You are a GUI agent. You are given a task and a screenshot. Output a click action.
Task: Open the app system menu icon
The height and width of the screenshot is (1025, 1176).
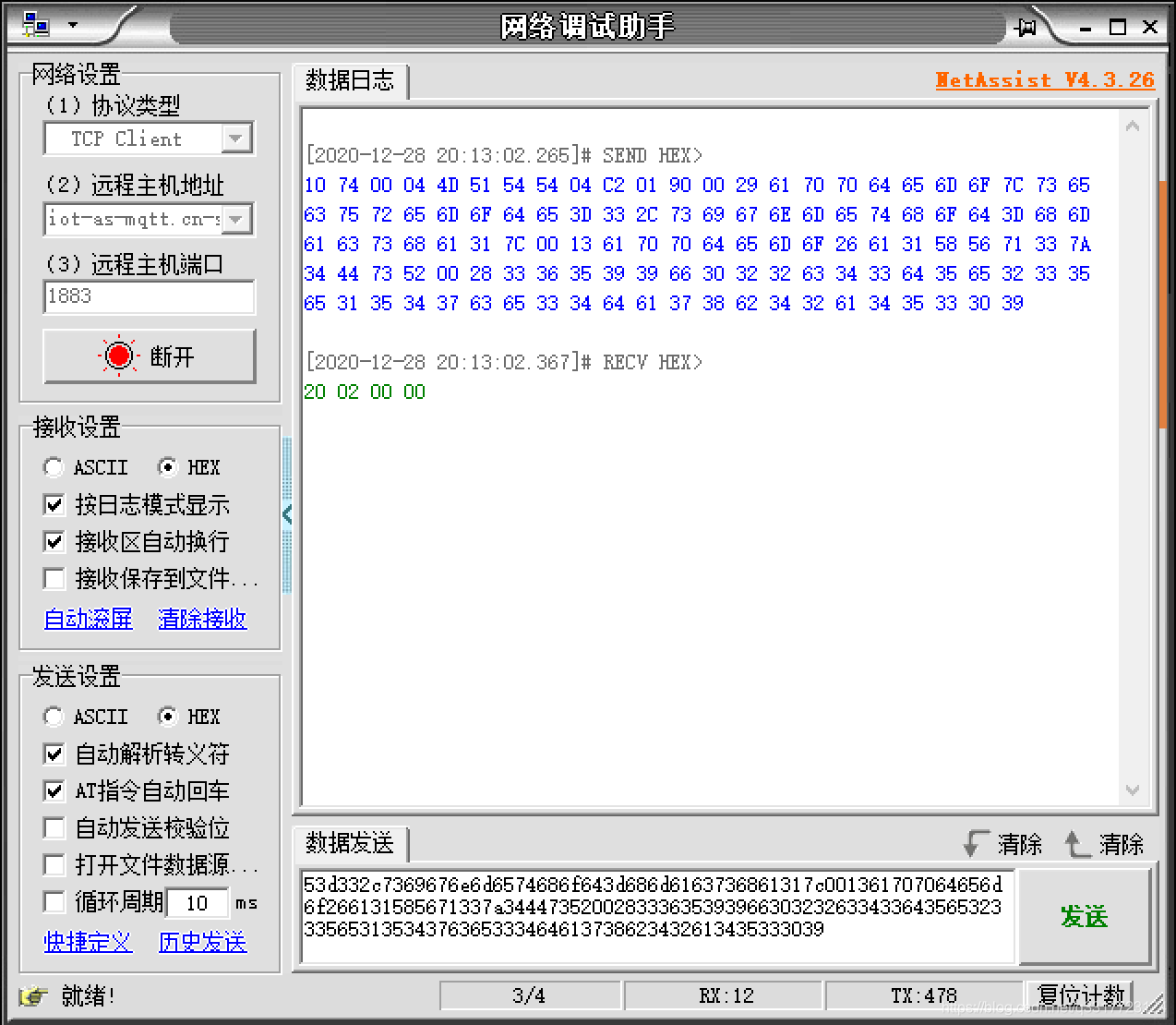35,25
